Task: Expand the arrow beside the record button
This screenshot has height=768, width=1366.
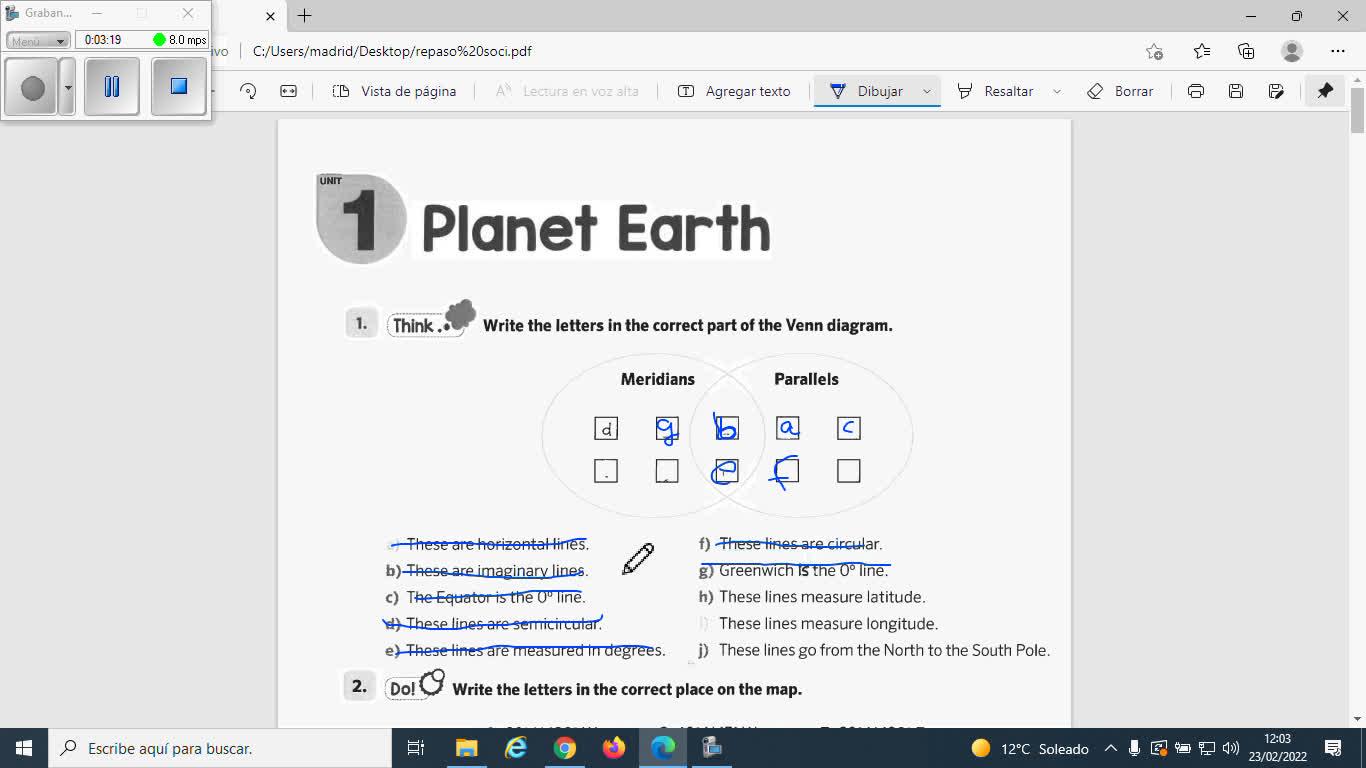Action: click(67, 87)
